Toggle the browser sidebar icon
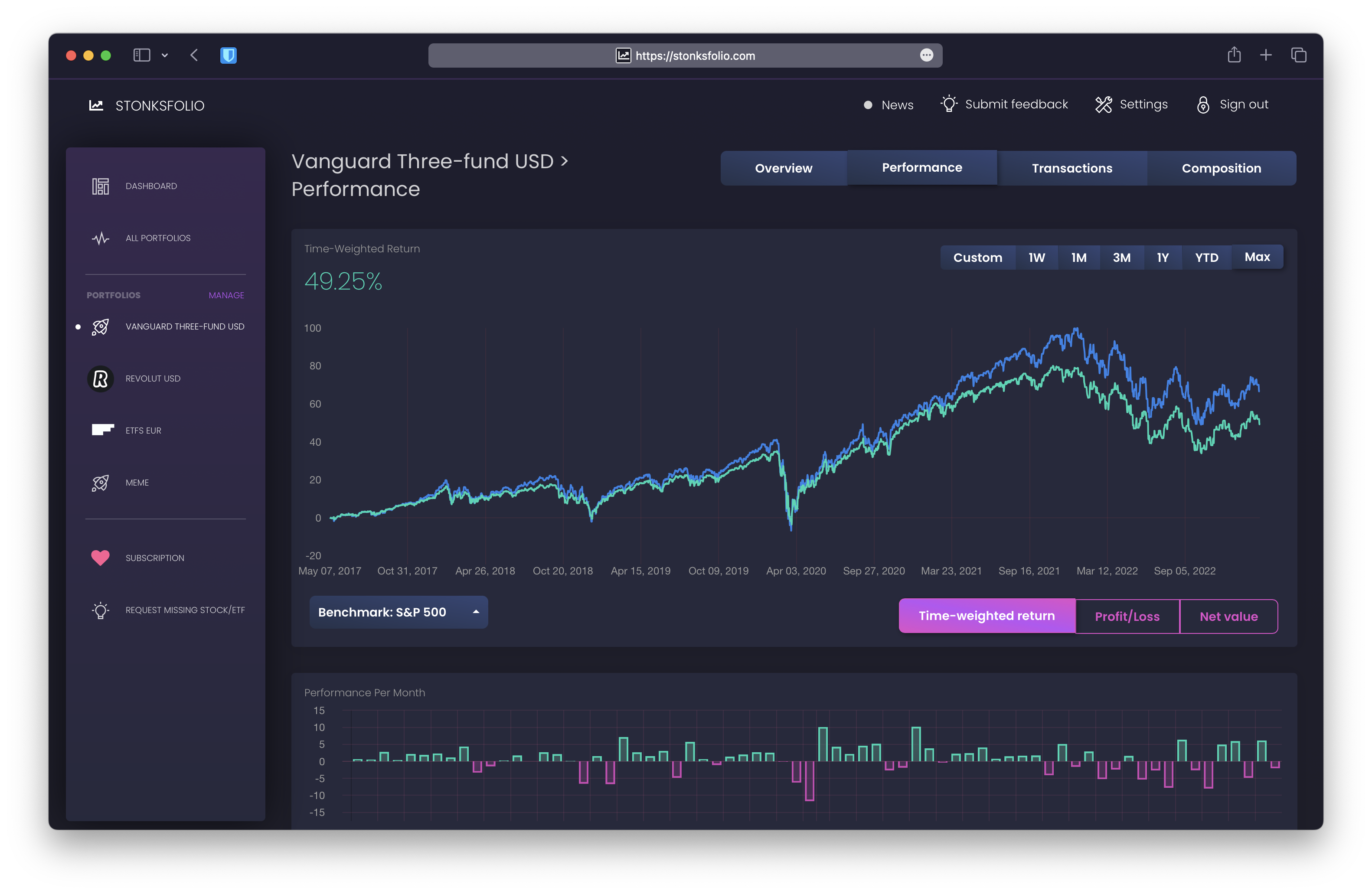Image resolution: width=1372 pixels, height=894 pixels. point(142,55)
